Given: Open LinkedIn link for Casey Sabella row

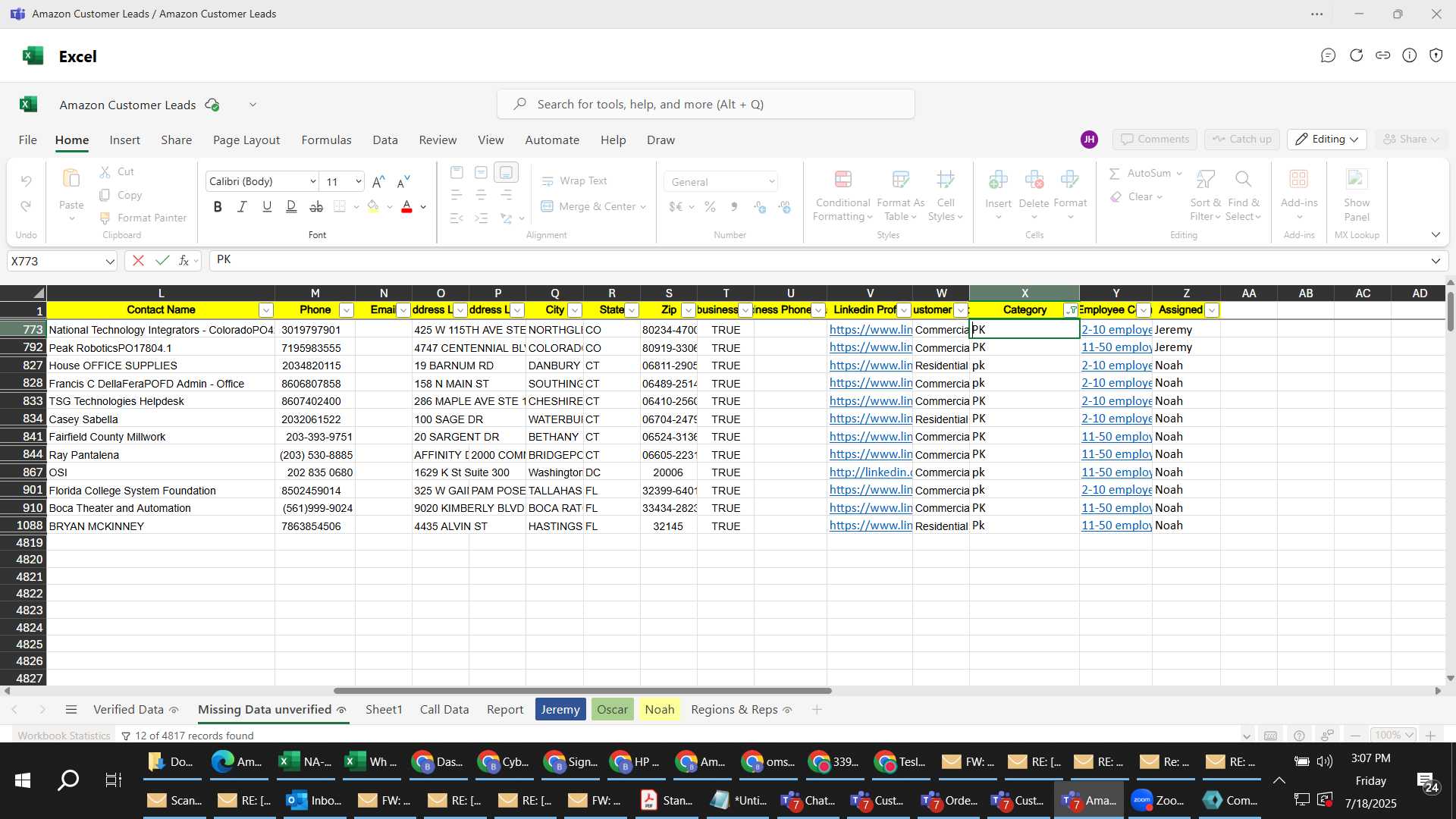Looking at the screenshot, I should click(871, 419).
